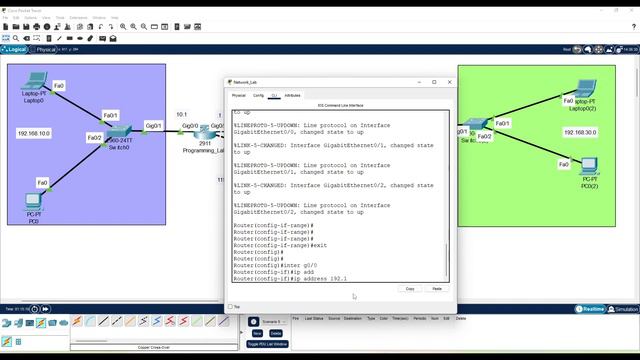
Task: Click inside the IOS CLI text area
Action: (339, 196)
